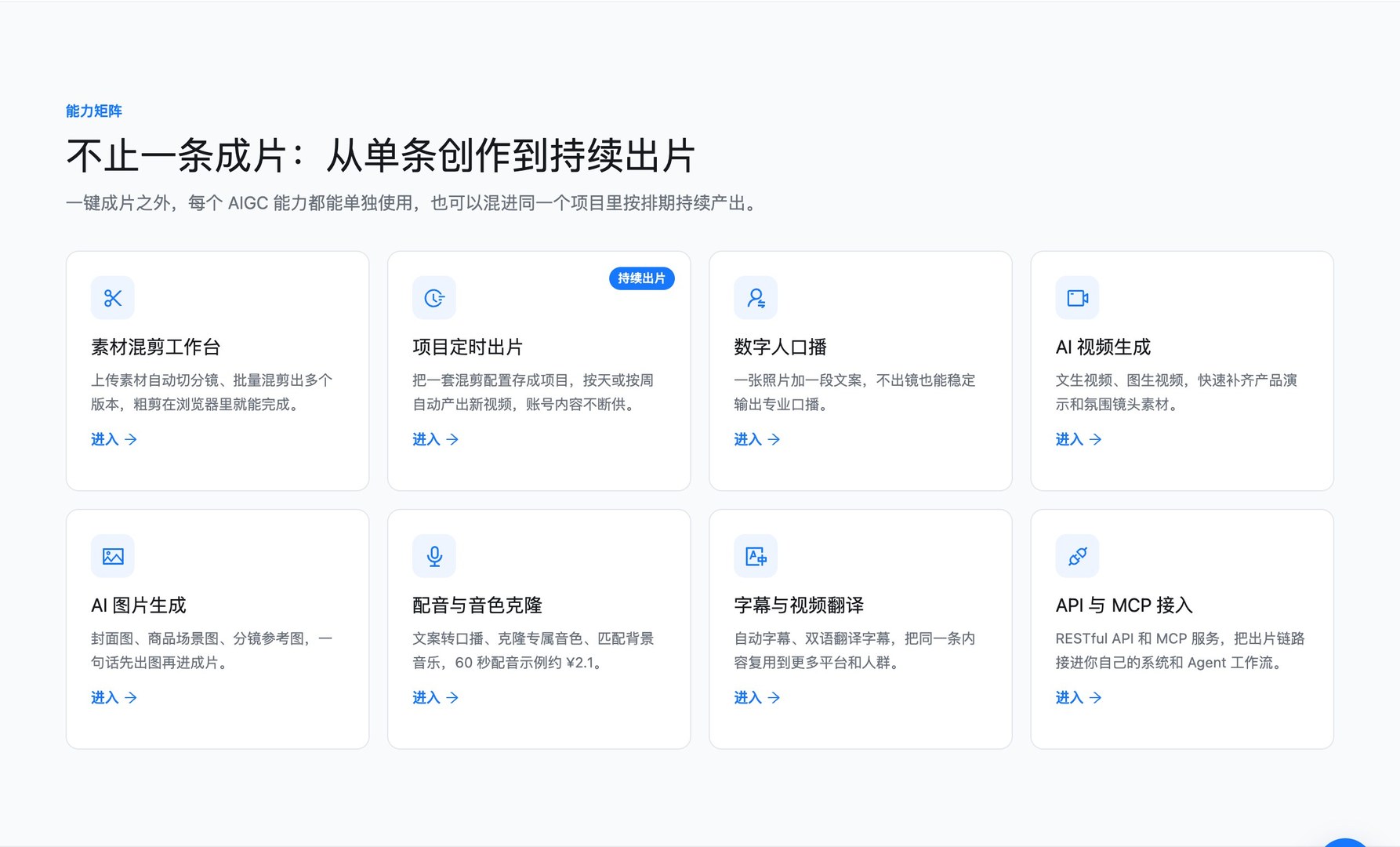
Task: Select the AI 图片生成 card title
Action: tap(139, 605)
